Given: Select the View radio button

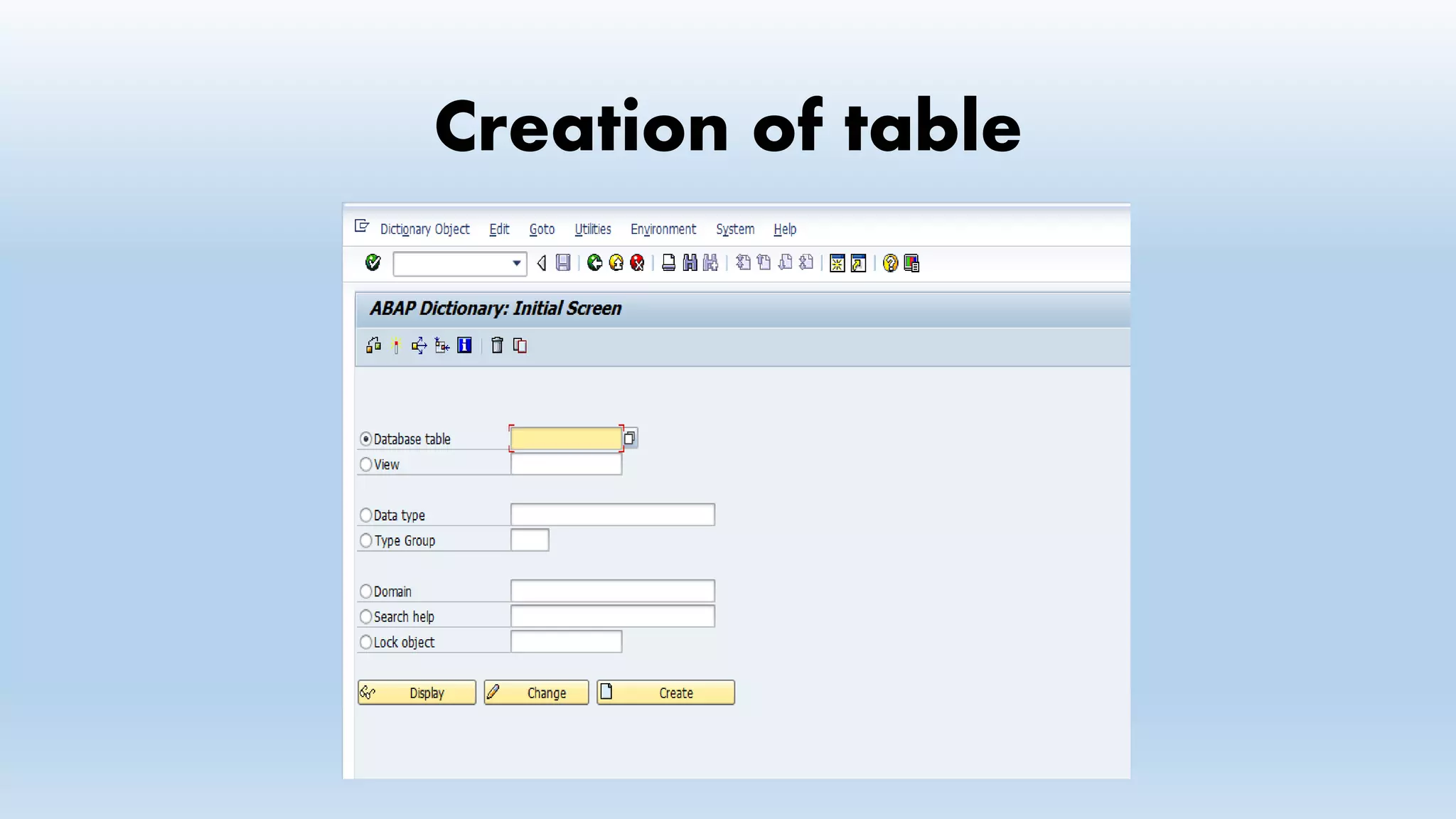Looking at the screenshot, I should pos(365,464).
